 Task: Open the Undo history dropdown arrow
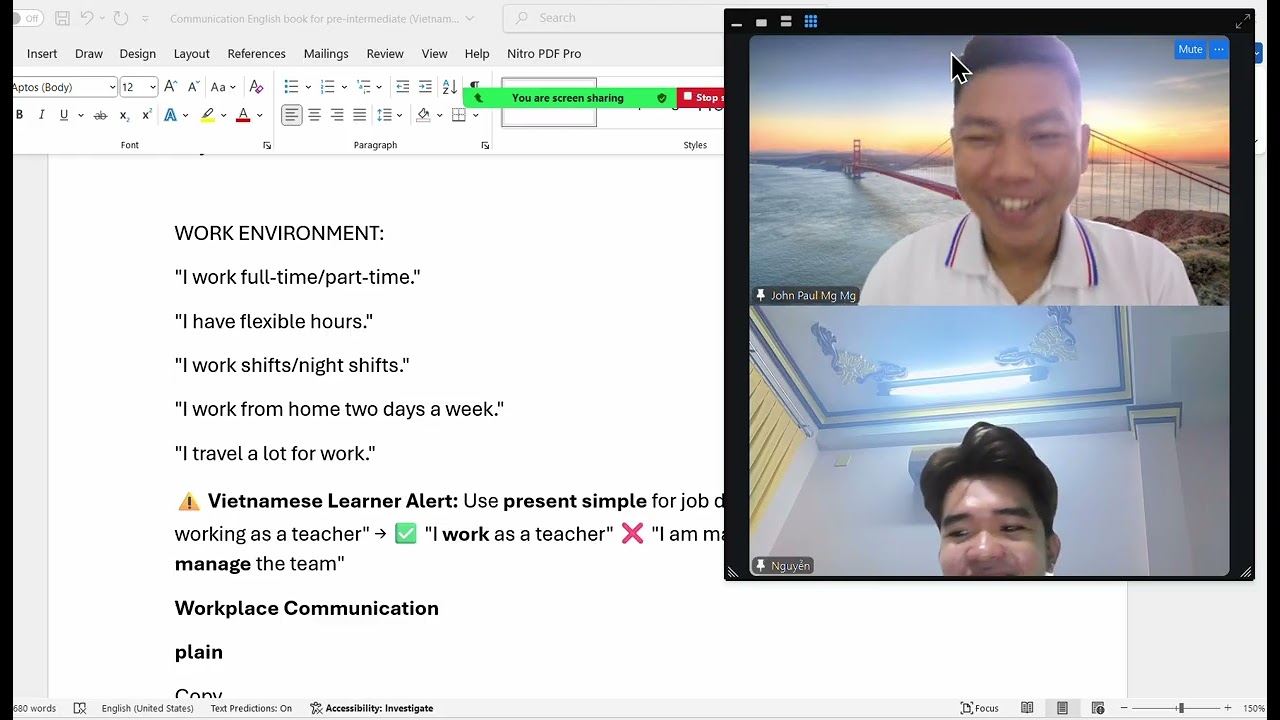(101, 19)
